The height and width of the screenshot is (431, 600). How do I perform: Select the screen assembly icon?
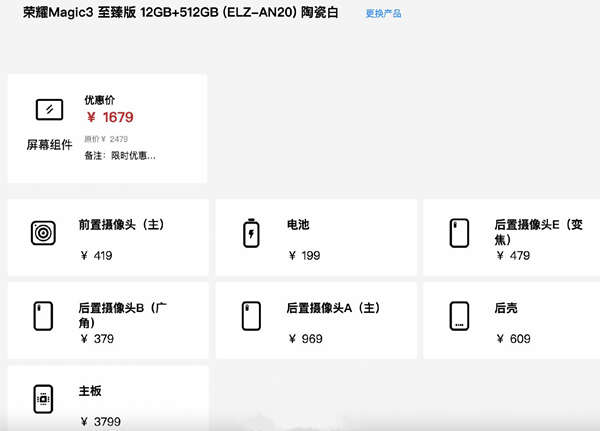point(49,109)
